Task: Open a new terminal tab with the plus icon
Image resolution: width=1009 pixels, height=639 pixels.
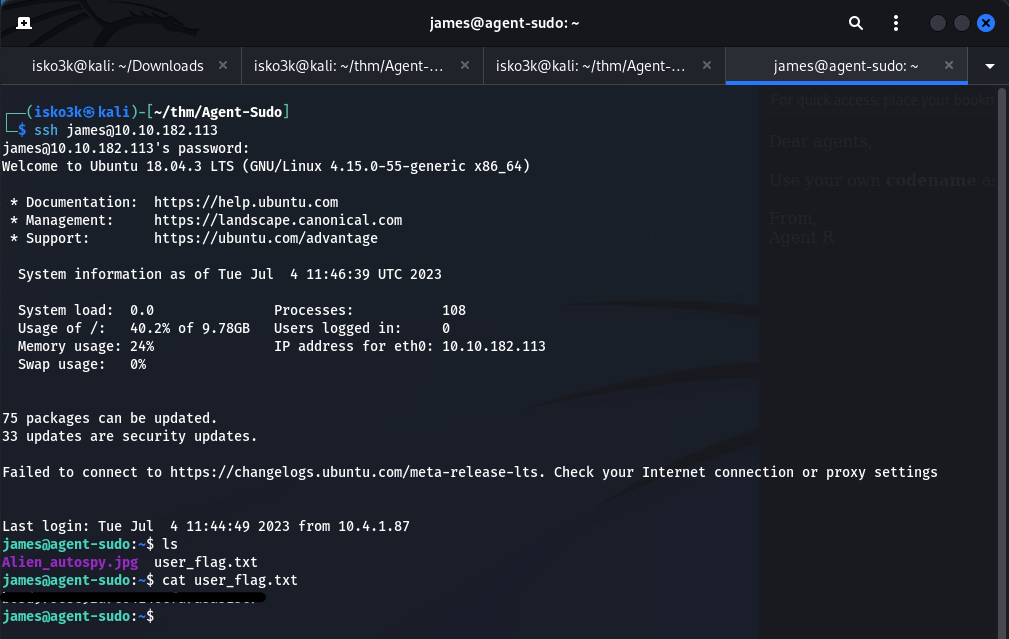Action: 24,23
